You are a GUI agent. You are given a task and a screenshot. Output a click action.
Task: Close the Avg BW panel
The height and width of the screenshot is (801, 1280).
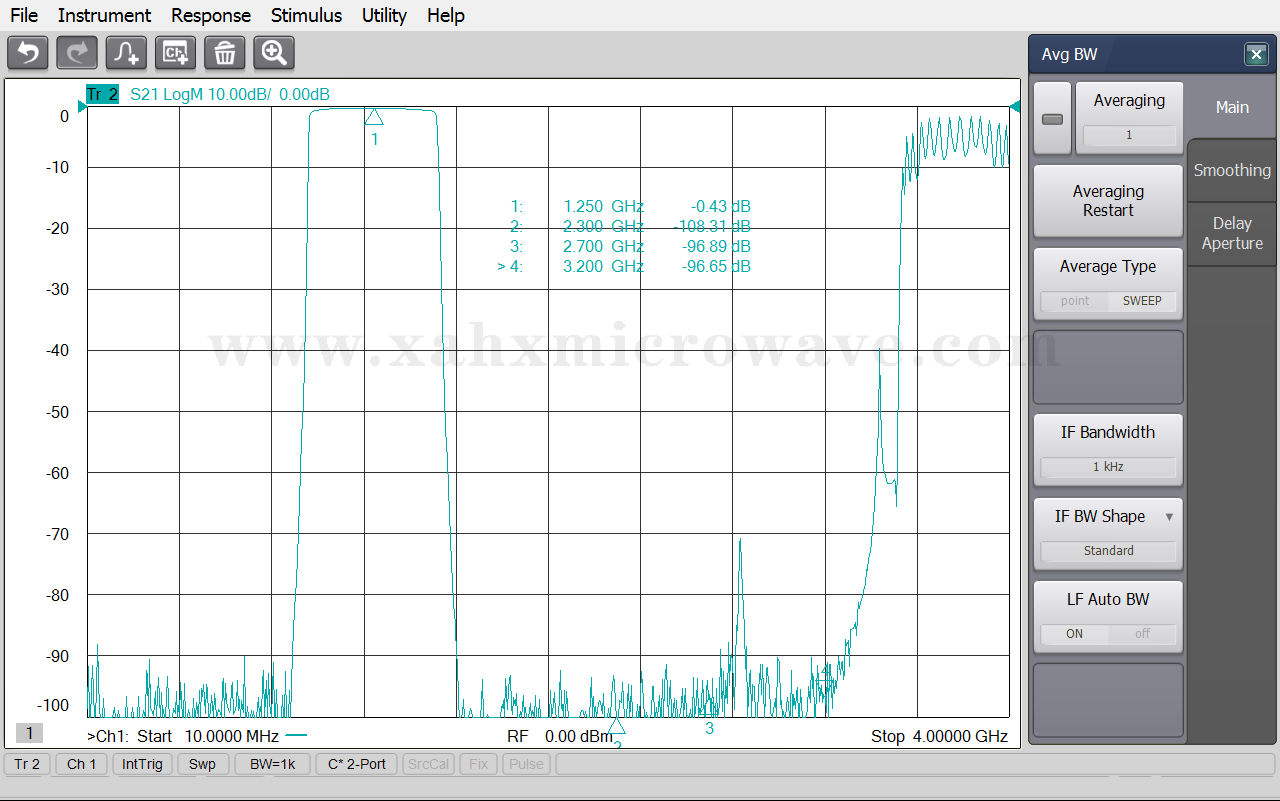(x=1256, y=55)
